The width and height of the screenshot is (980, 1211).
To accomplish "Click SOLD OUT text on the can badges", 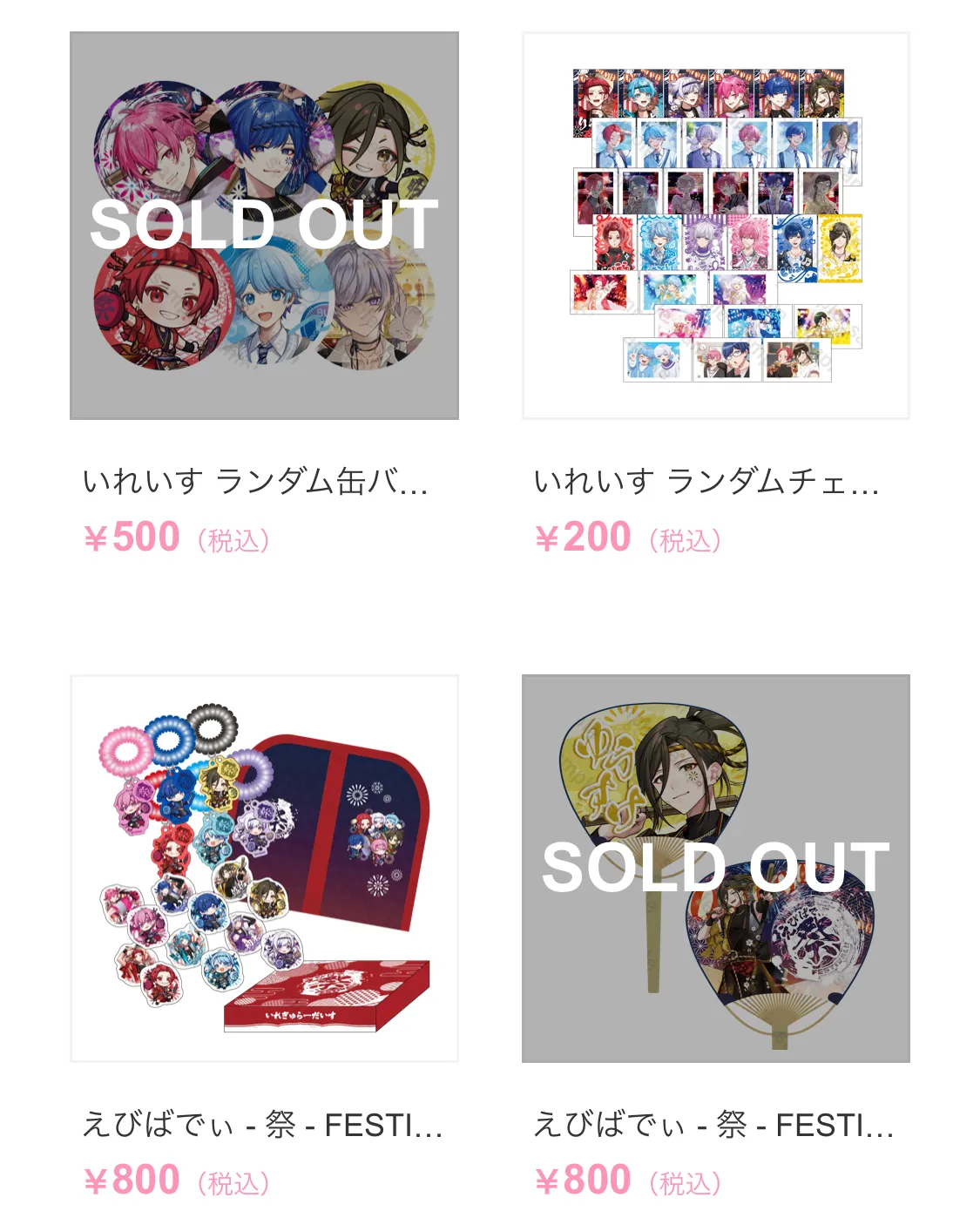I will point(264,225).
